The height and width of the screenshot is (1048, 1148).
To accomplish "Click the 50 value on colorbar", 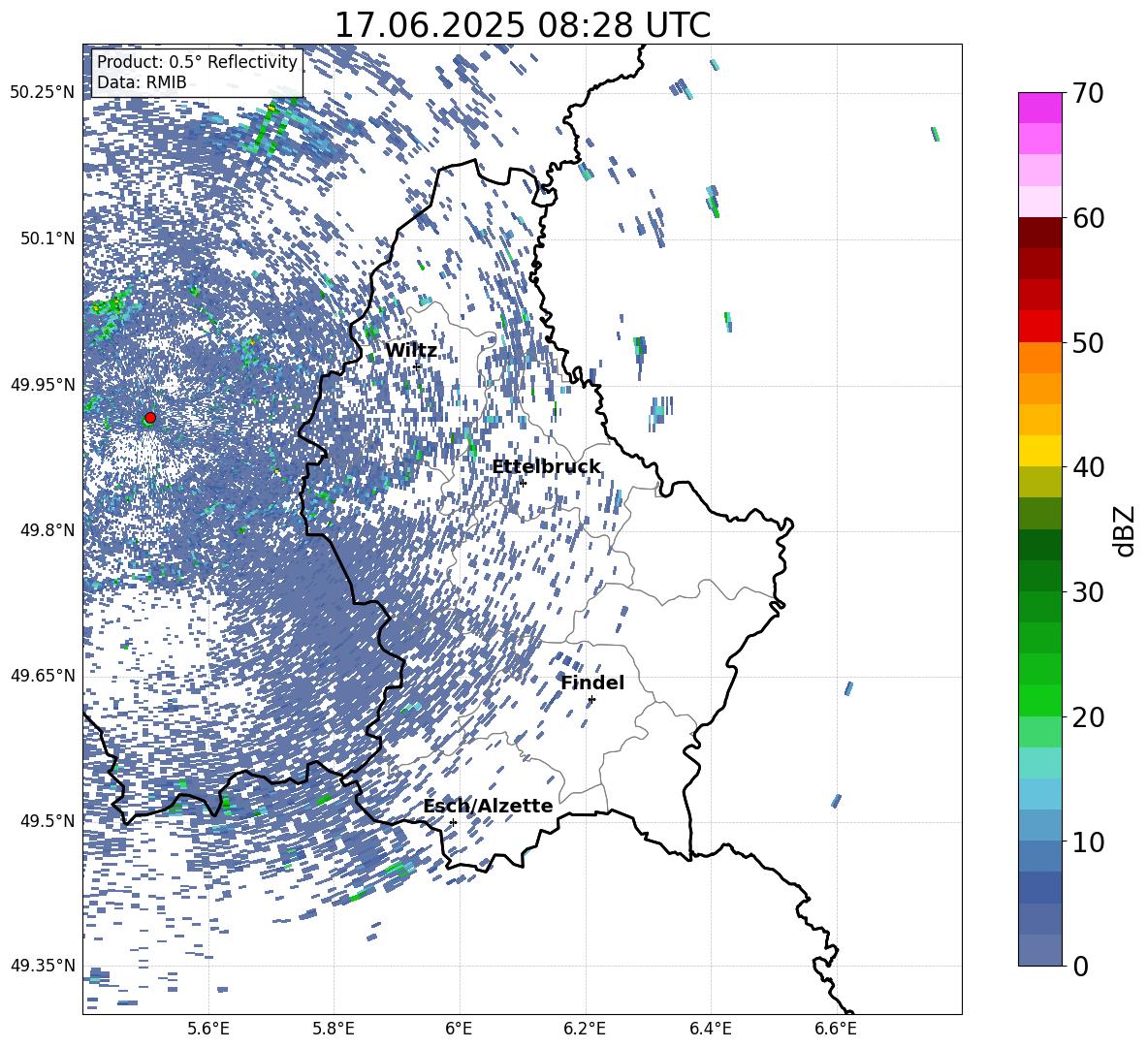I will 1087,342.
